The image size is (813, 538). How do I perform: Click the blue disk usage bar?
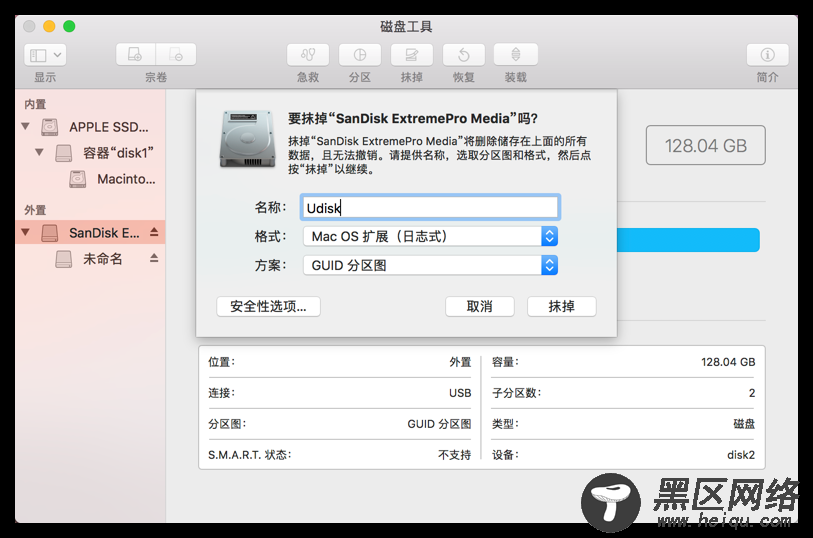[688, 240]
